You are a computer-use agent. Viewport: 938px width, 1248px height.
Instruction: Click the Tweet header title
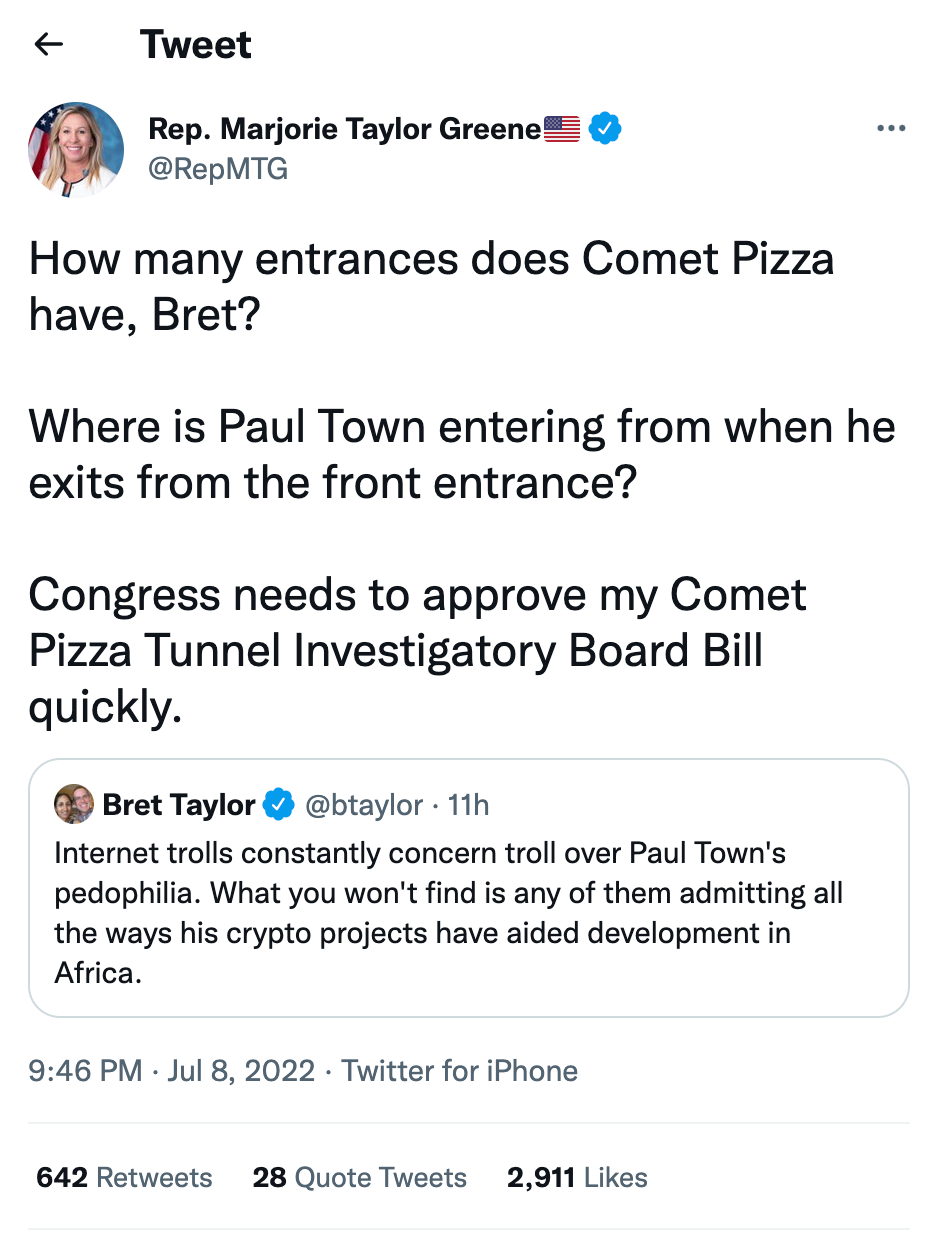pyautogui.click(x=196, y=45)
